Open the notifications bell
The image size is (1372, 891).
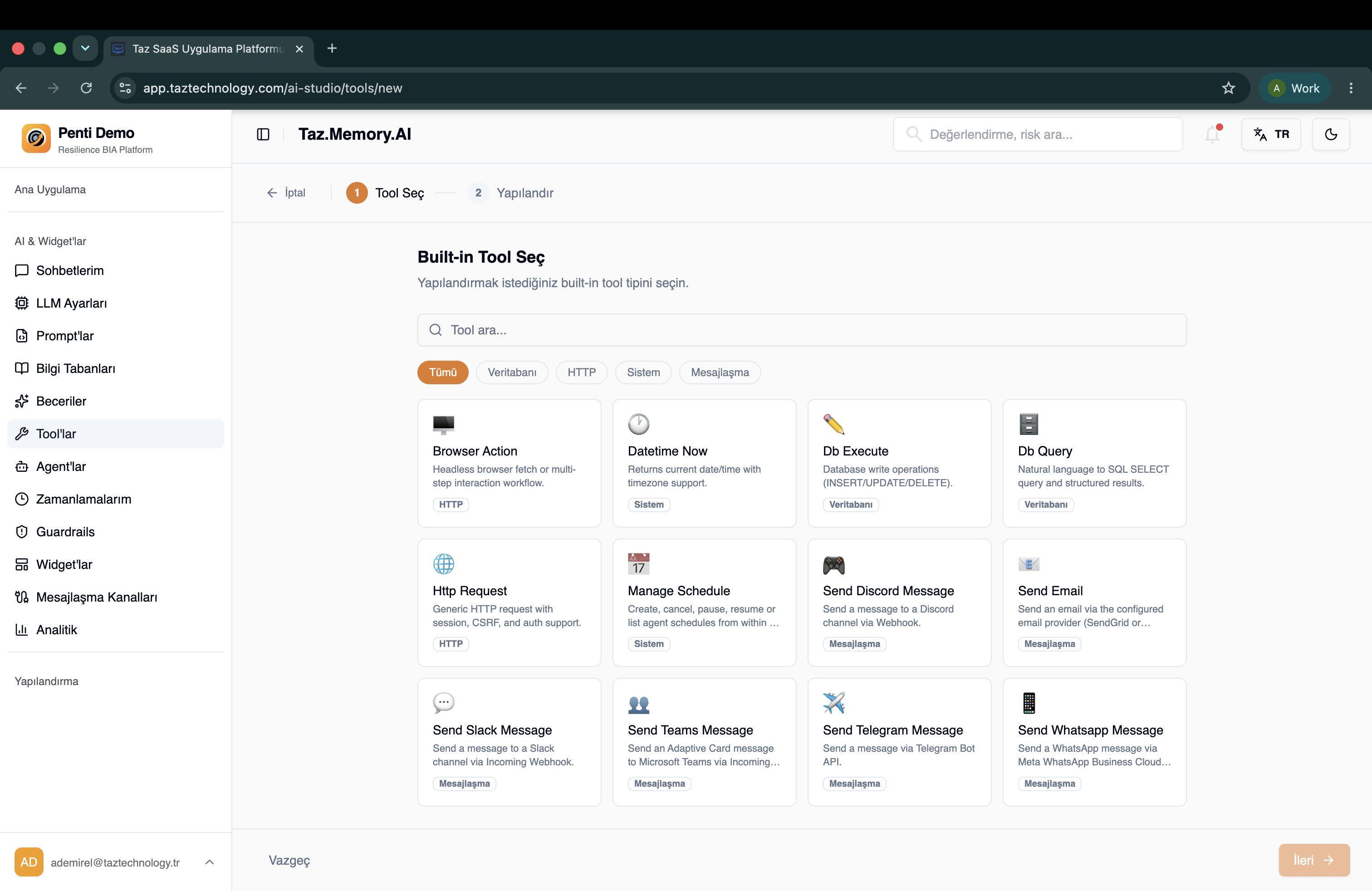tap(1212, 134)
